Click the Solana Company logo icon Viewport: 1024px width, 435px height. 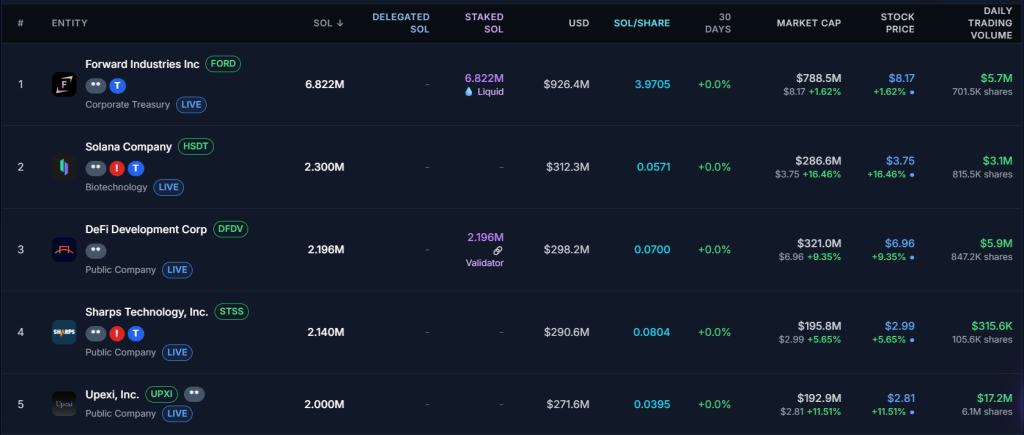coord(64,167)
